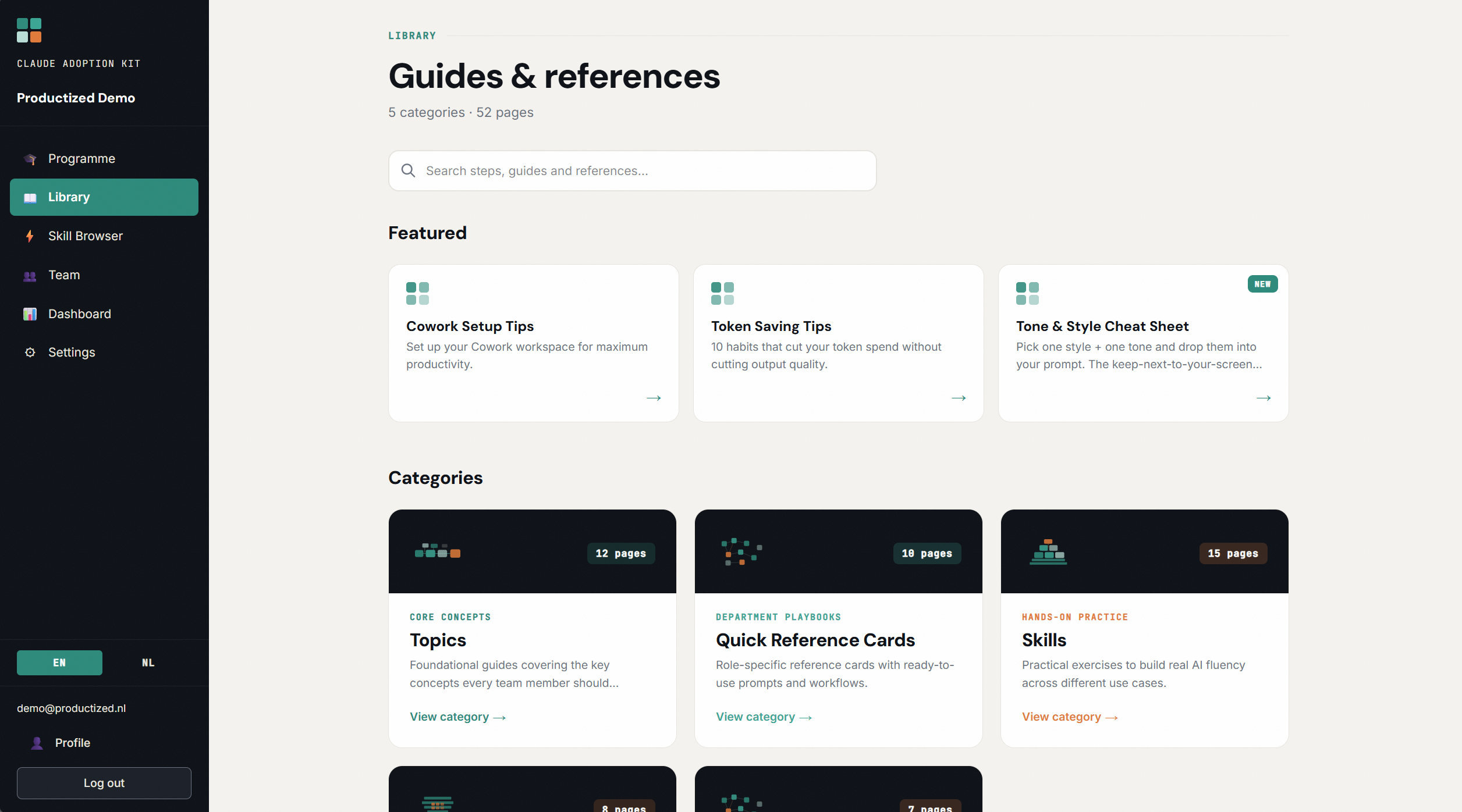The height and width of the screenshot is (812, 1462).
Task: Click the Guides & references heading
Action: 554,76
